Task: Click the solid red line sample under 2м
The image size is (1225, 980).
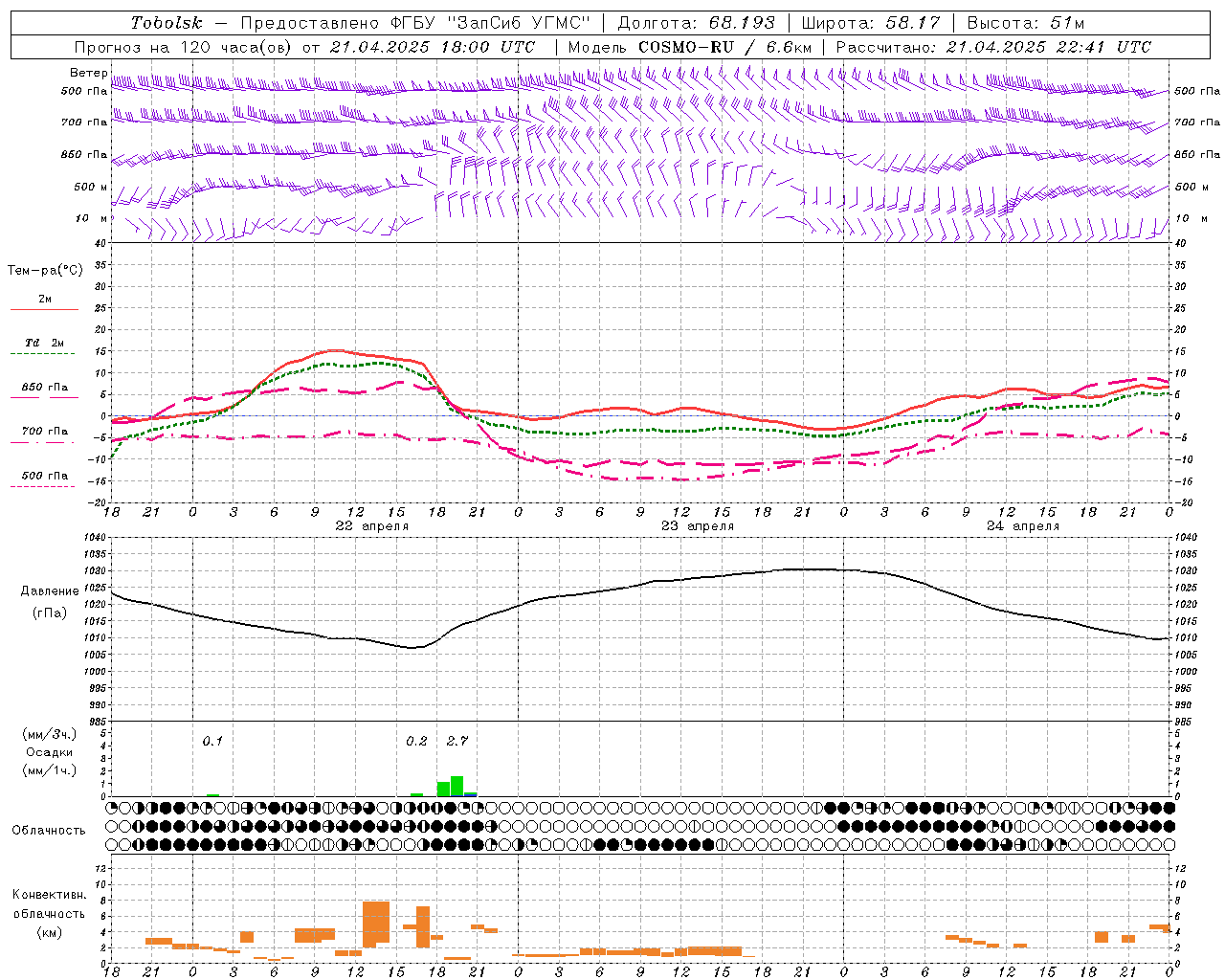Action: point(44,310)
